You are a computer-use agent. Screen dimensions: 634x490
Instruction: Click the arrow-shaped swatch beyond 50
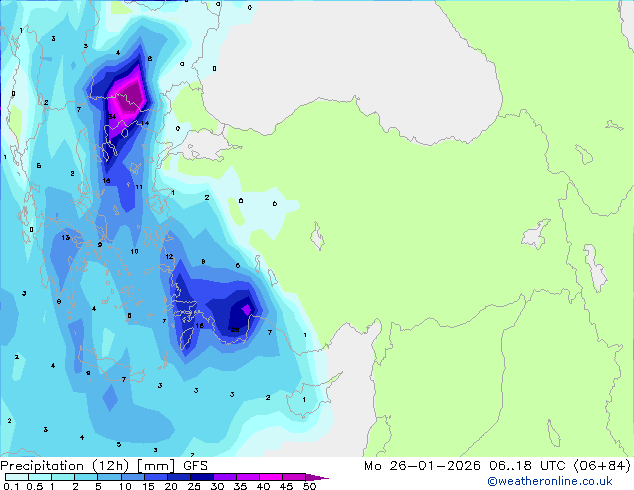click(x=317, y=477)
